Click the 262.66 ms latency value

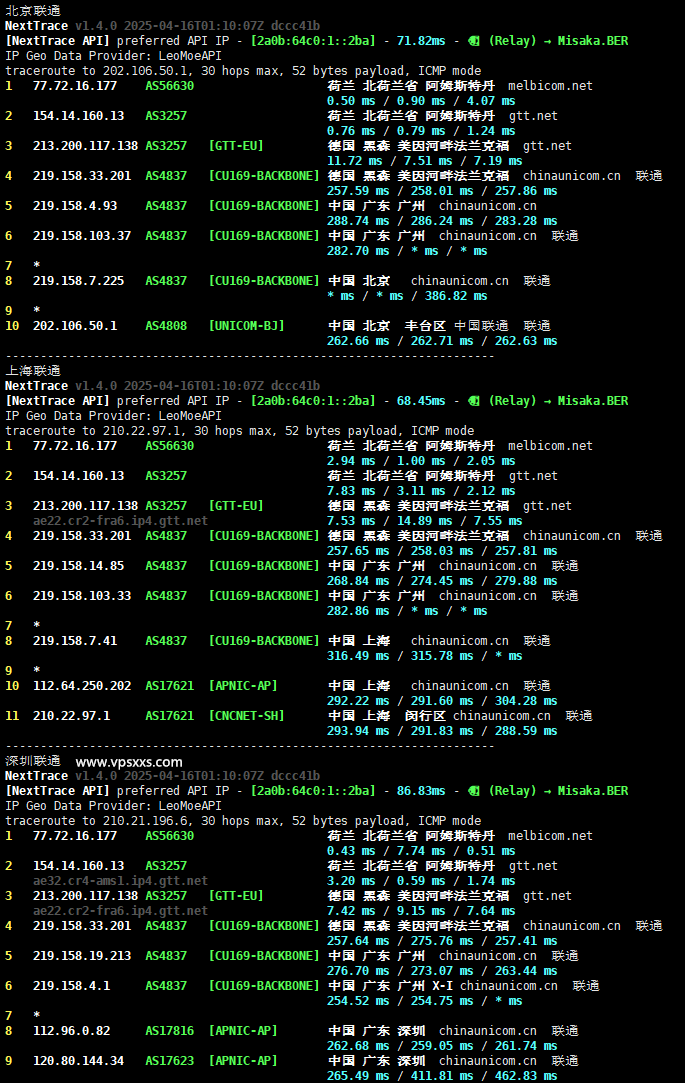(358, 341)
